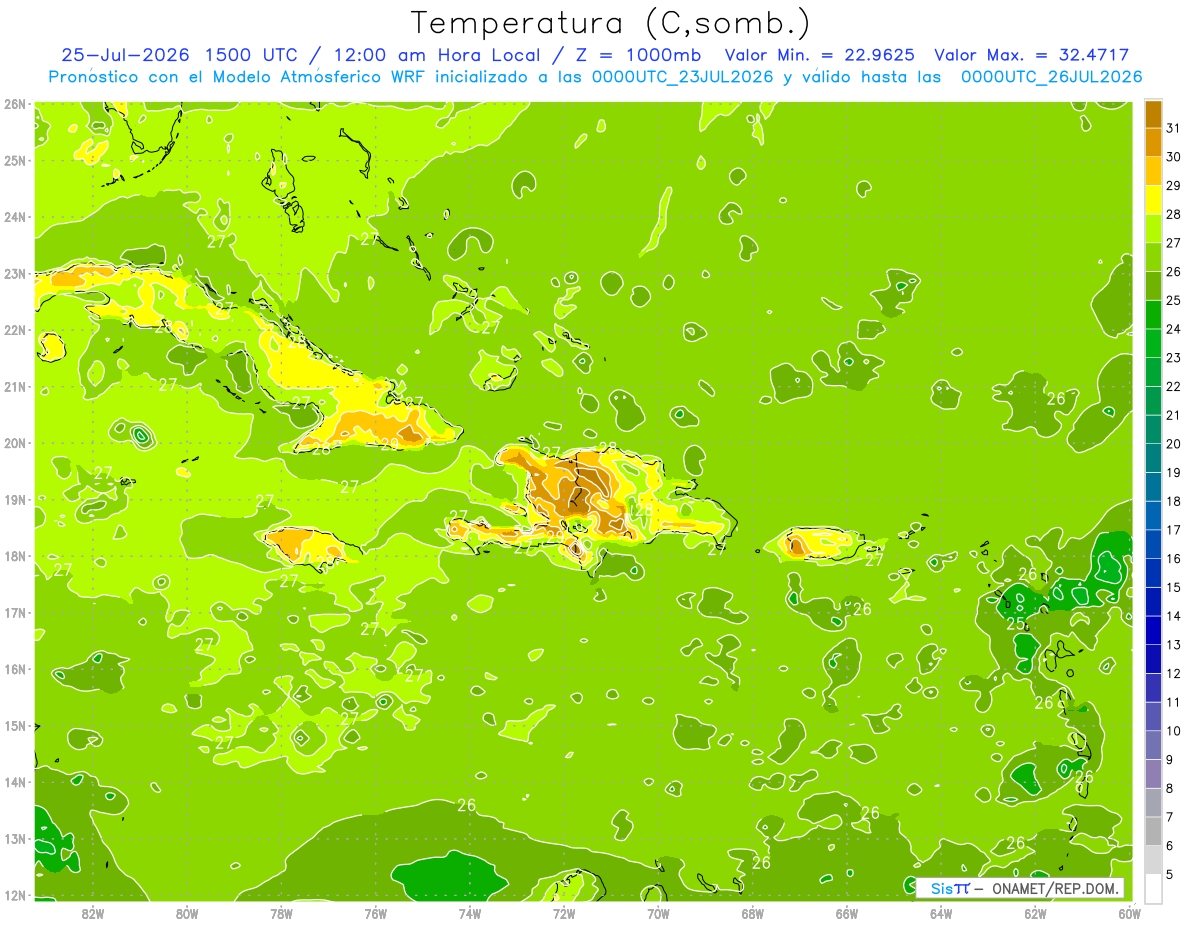Click the 21N latitude axis label
The image size is (1200, 927).
pos(14,387)
